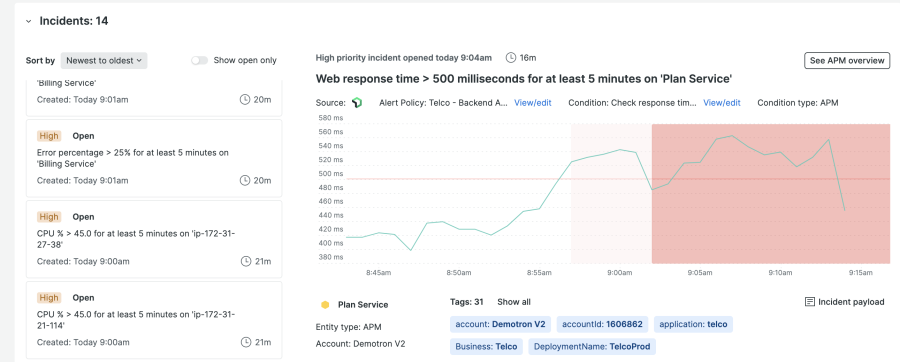Screen dimensions: 900x362
Task: Click Entity type: APM text
Action: (348, 327)
